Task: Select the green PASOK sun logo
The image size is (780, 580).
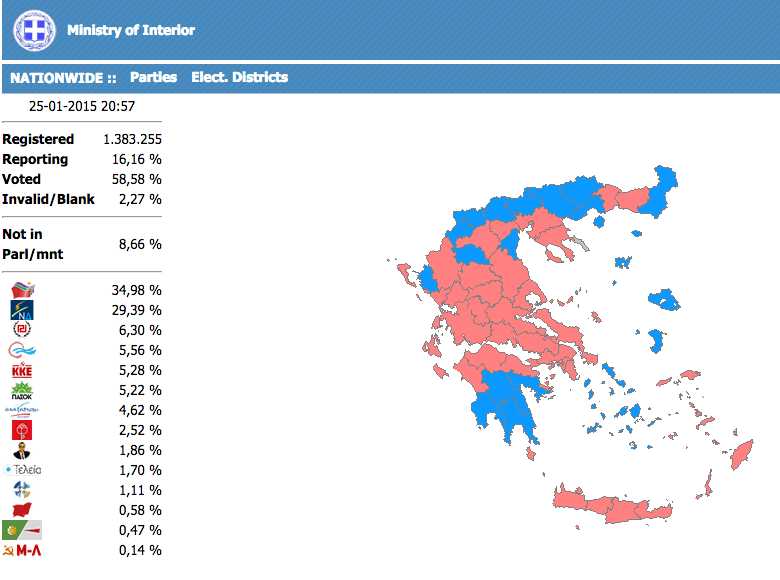Action: click(x=22, y=391)
